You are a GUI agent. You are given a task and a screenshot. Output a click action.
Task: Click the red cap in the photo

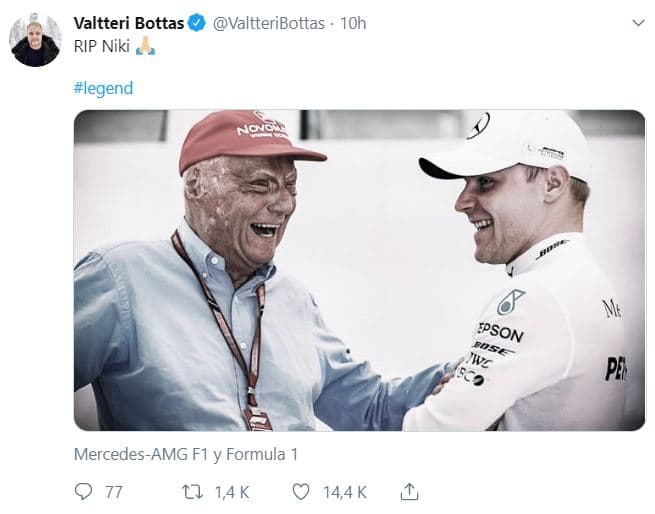pyautogui.click(x=248, y=138)
